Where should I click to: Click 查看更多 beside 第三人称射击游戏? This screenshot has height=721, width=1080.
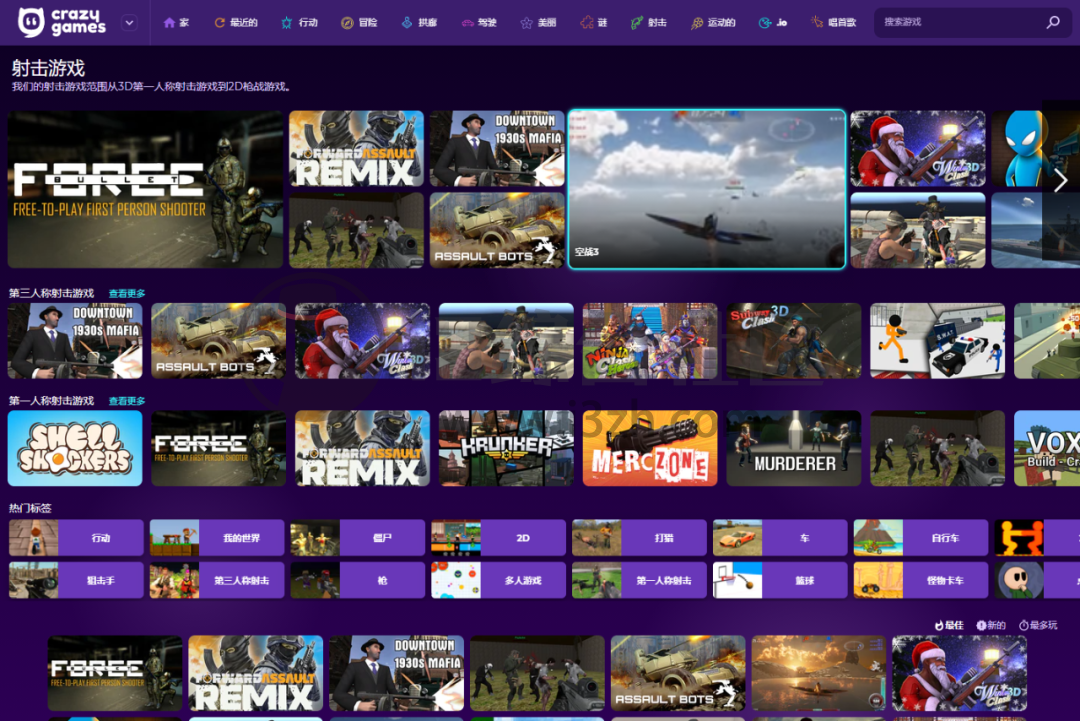click(x=127, y=293)
